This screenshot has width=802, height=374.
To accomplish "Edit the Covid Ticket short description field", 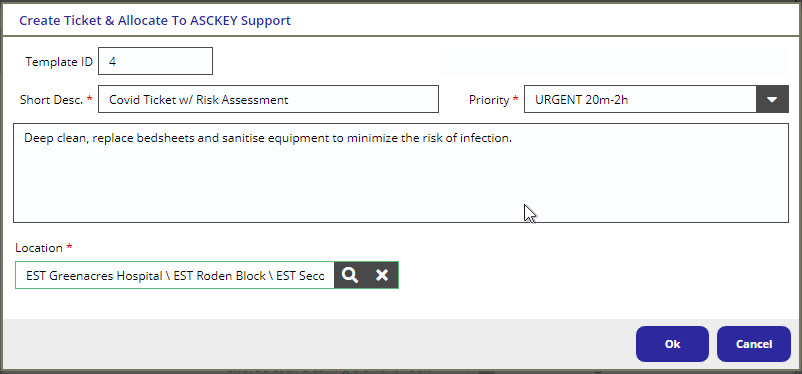I will coord(269,99).
